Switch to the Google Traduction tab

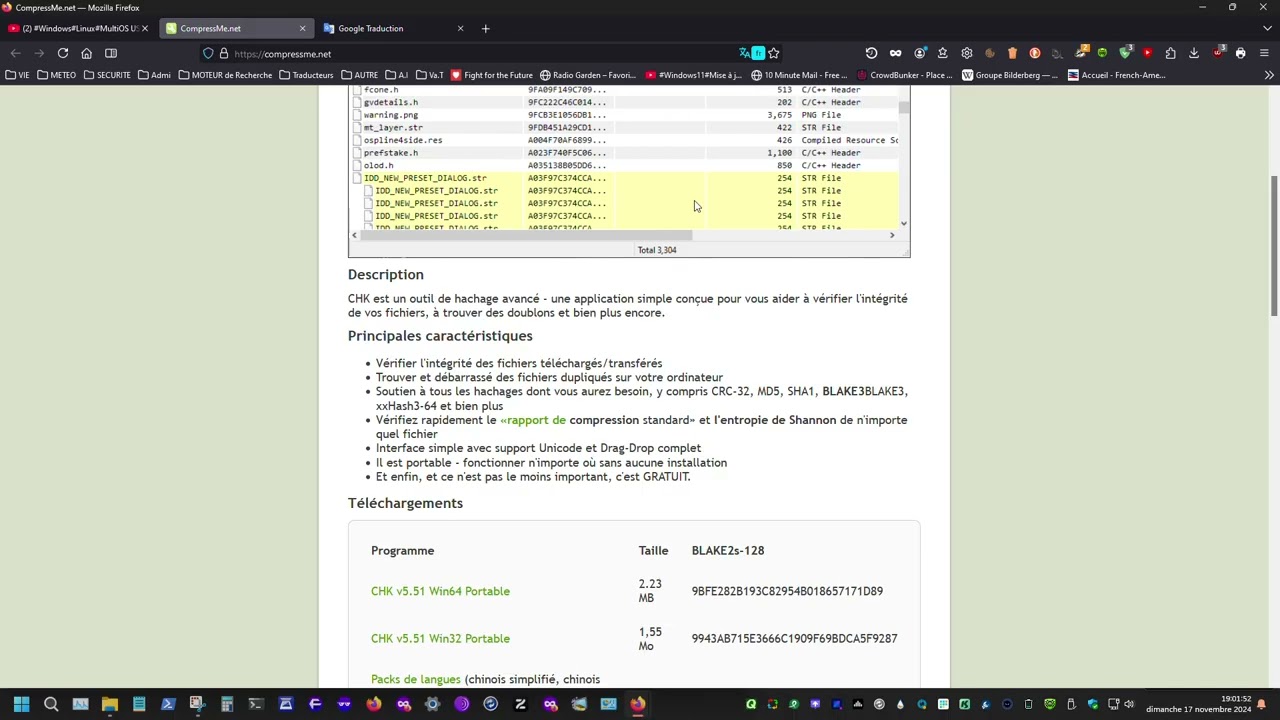tap(394, 28)
